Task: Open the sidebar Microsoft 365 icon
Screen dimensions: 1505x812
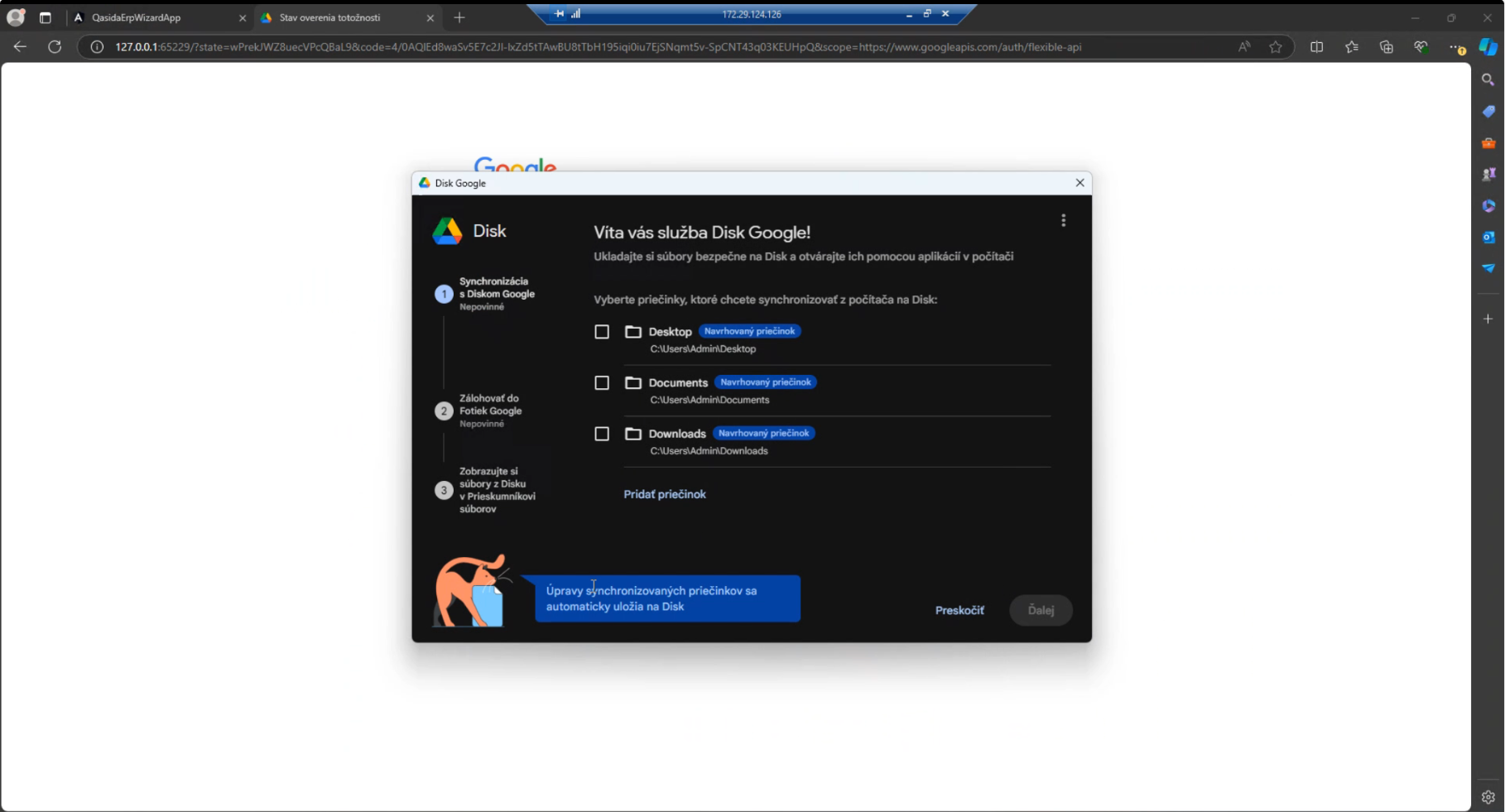Action: point(1488,205)
